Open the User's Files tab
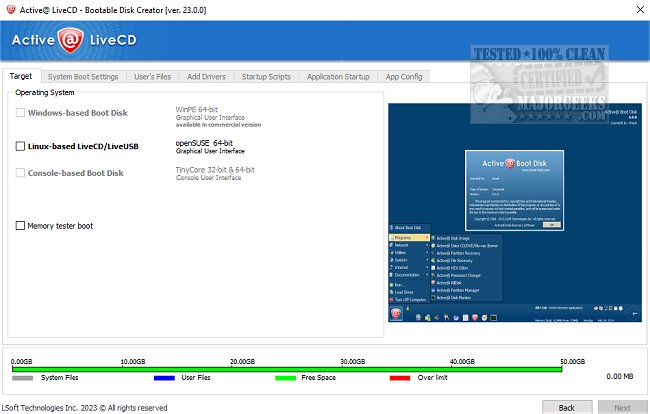The width and height of the screenshot is (650, 414). point(153,77)
